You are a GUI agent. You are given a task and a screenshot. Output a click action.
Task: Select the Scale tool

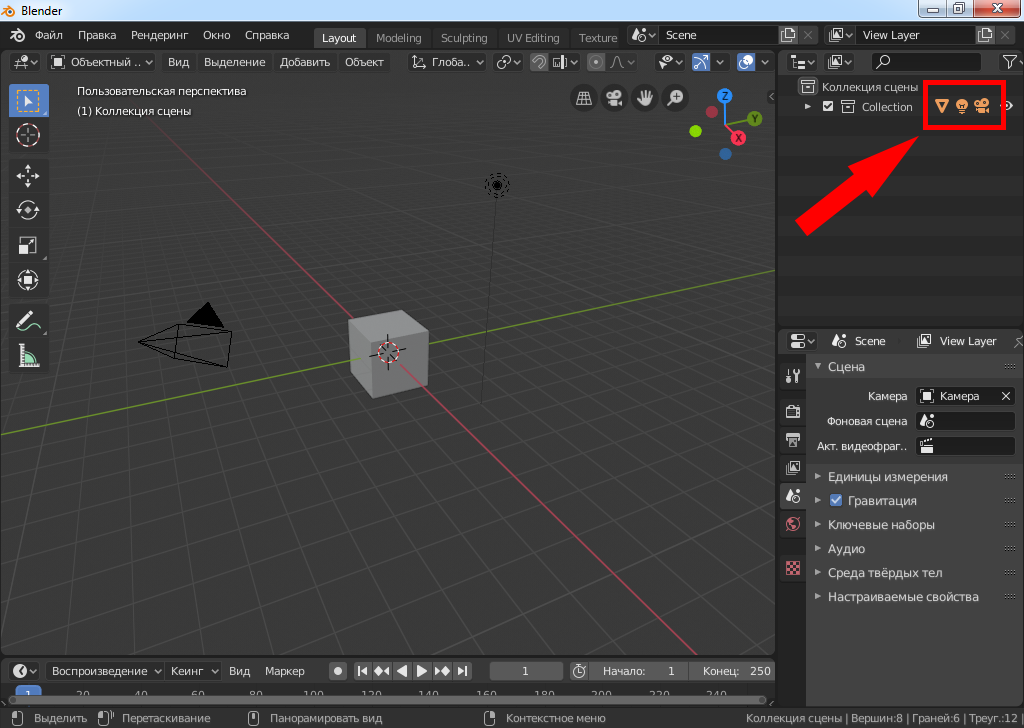(28, 245)
